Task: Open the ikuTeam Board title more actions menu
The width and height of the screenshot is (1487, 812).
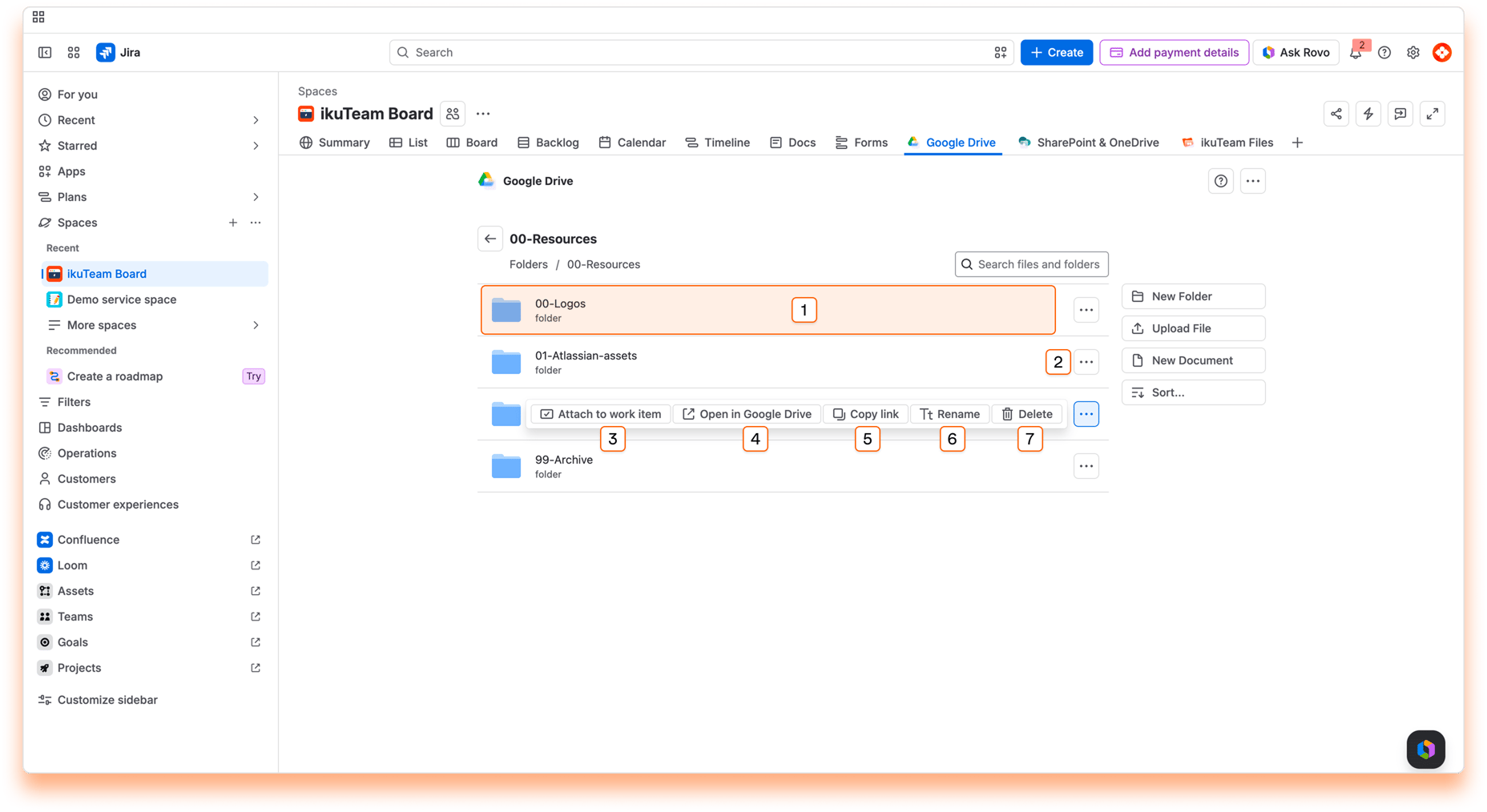Action: tap(483, 114)
